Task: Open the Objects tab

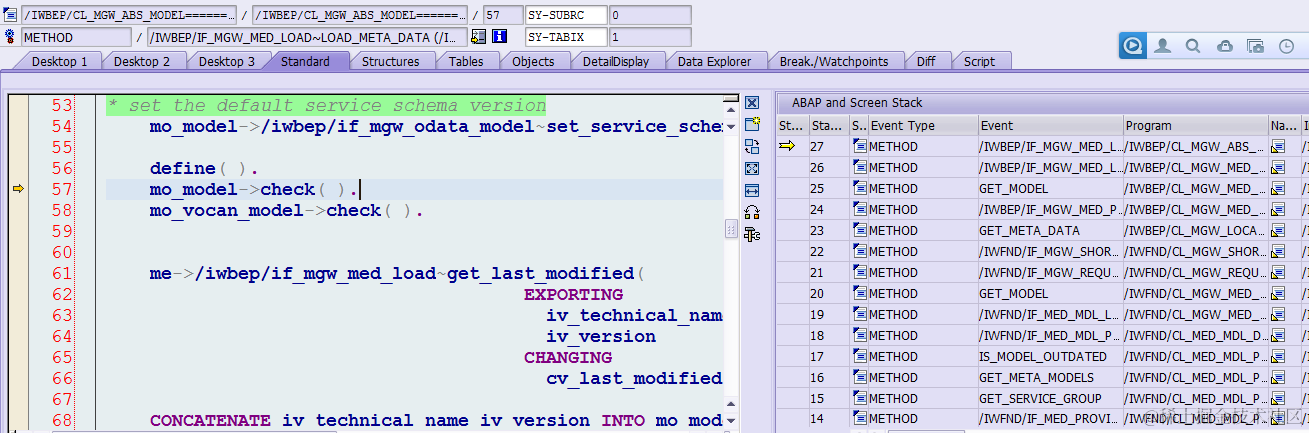Action: pos(533,61)
